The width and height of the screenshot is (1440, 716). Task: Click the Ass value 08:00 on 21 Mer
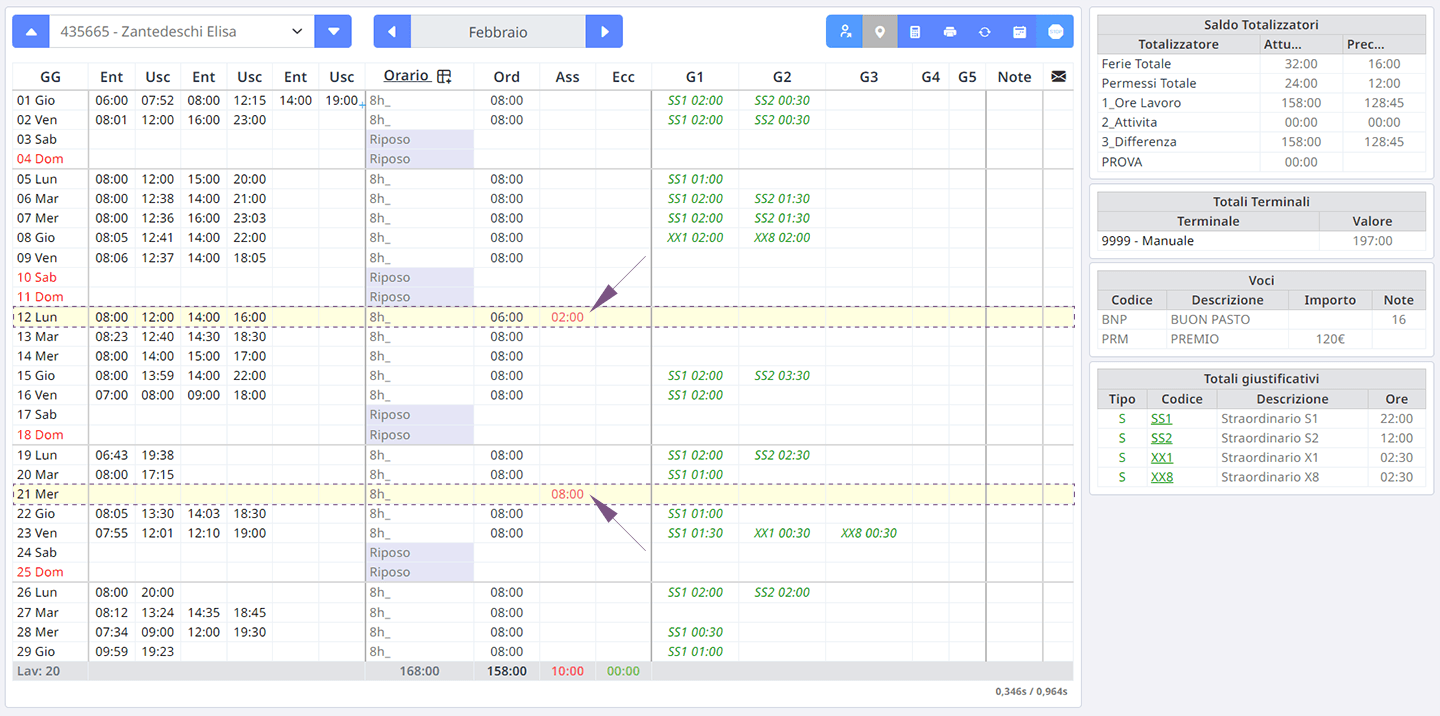pyautogui.click(x=567, y=494)
